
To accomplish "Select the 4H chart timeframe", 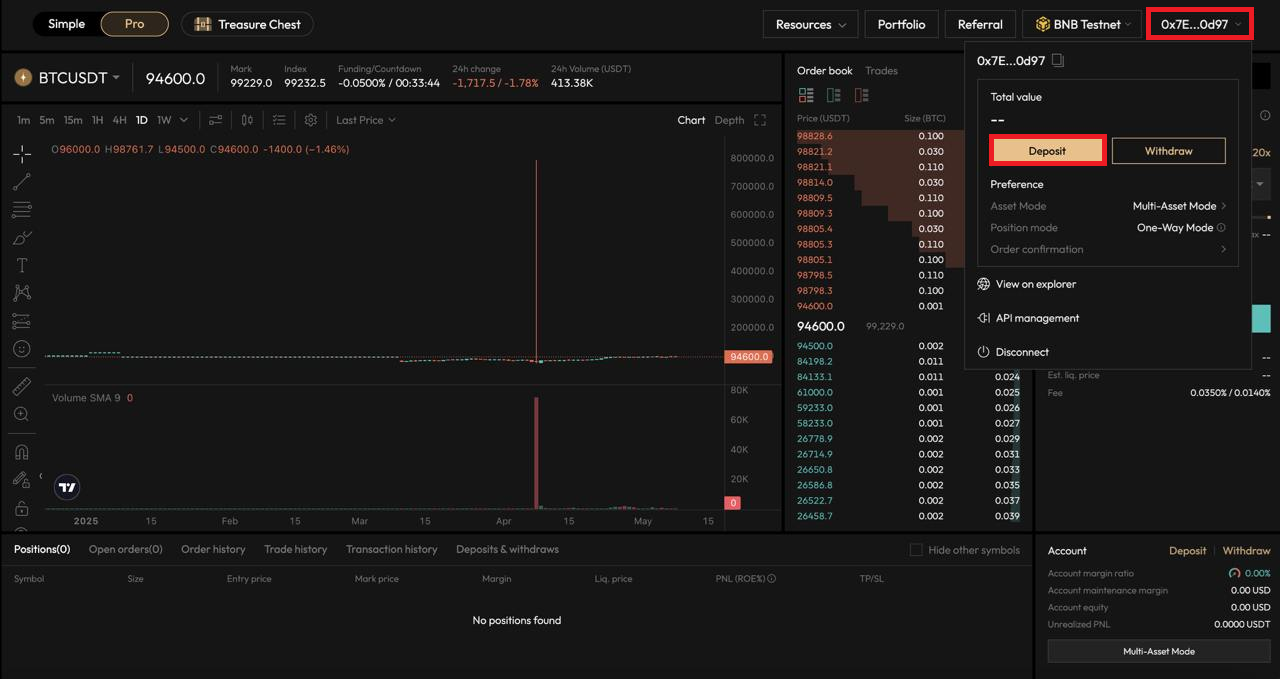I will tap(119, 120).
